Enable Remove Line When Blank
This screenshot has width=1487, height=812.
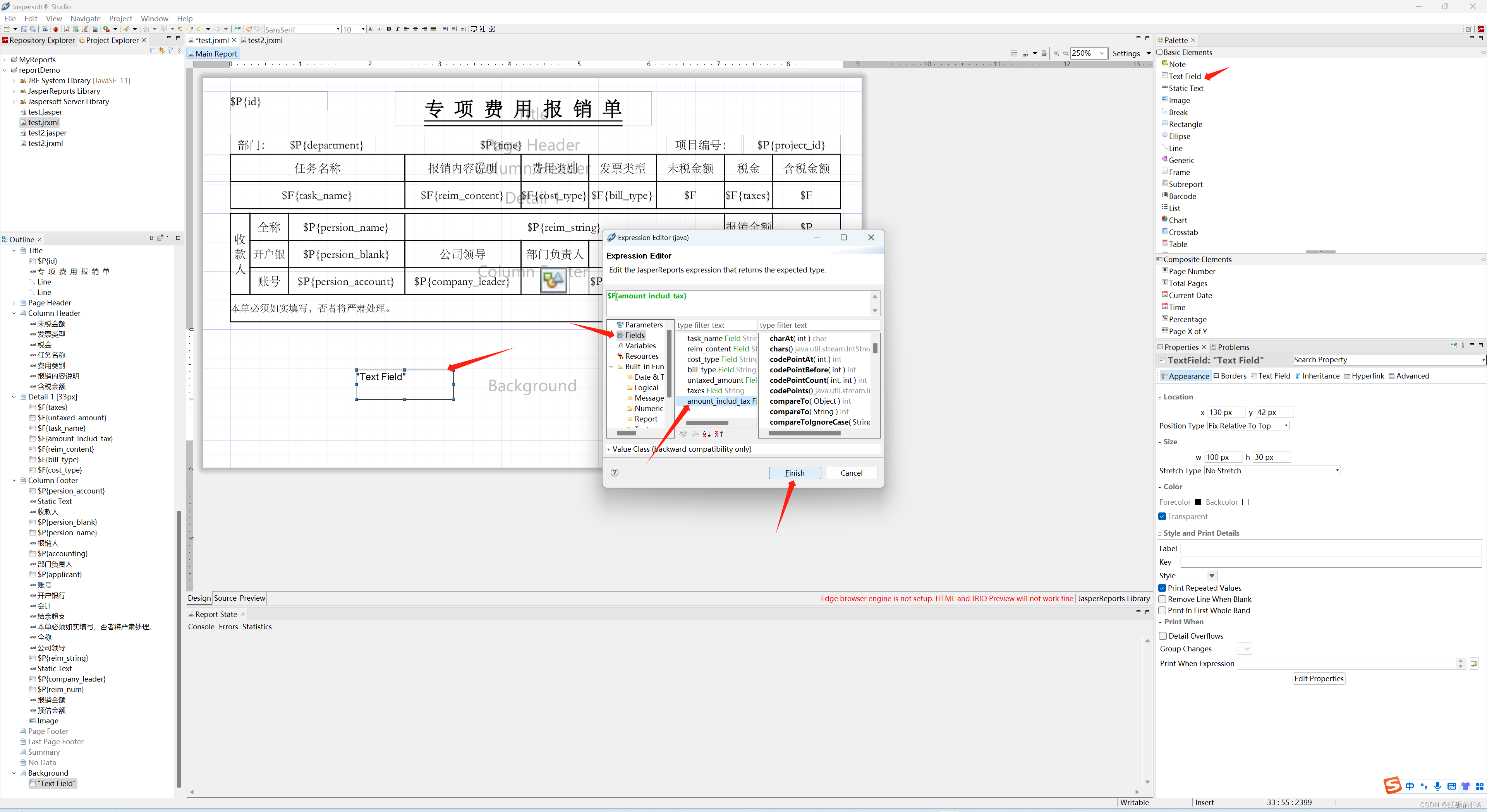click(1162, 599)
